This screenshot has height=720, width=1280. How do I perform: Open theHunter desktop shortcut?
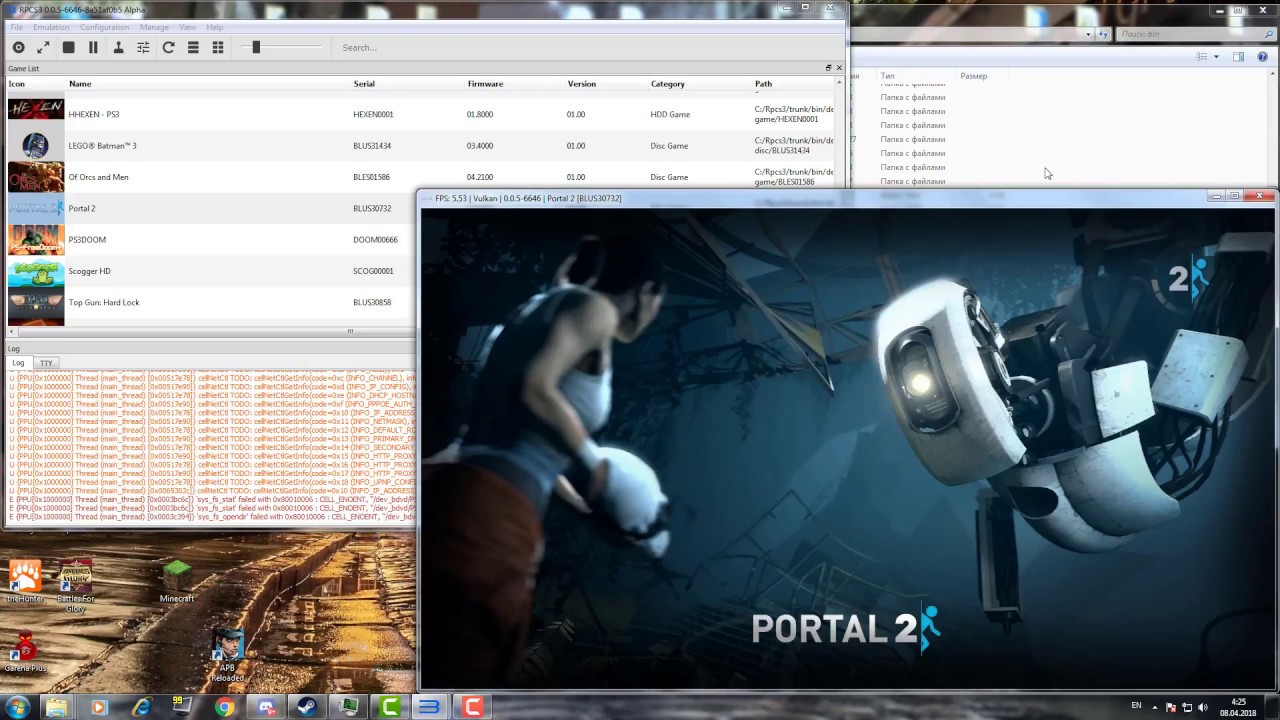24,581
